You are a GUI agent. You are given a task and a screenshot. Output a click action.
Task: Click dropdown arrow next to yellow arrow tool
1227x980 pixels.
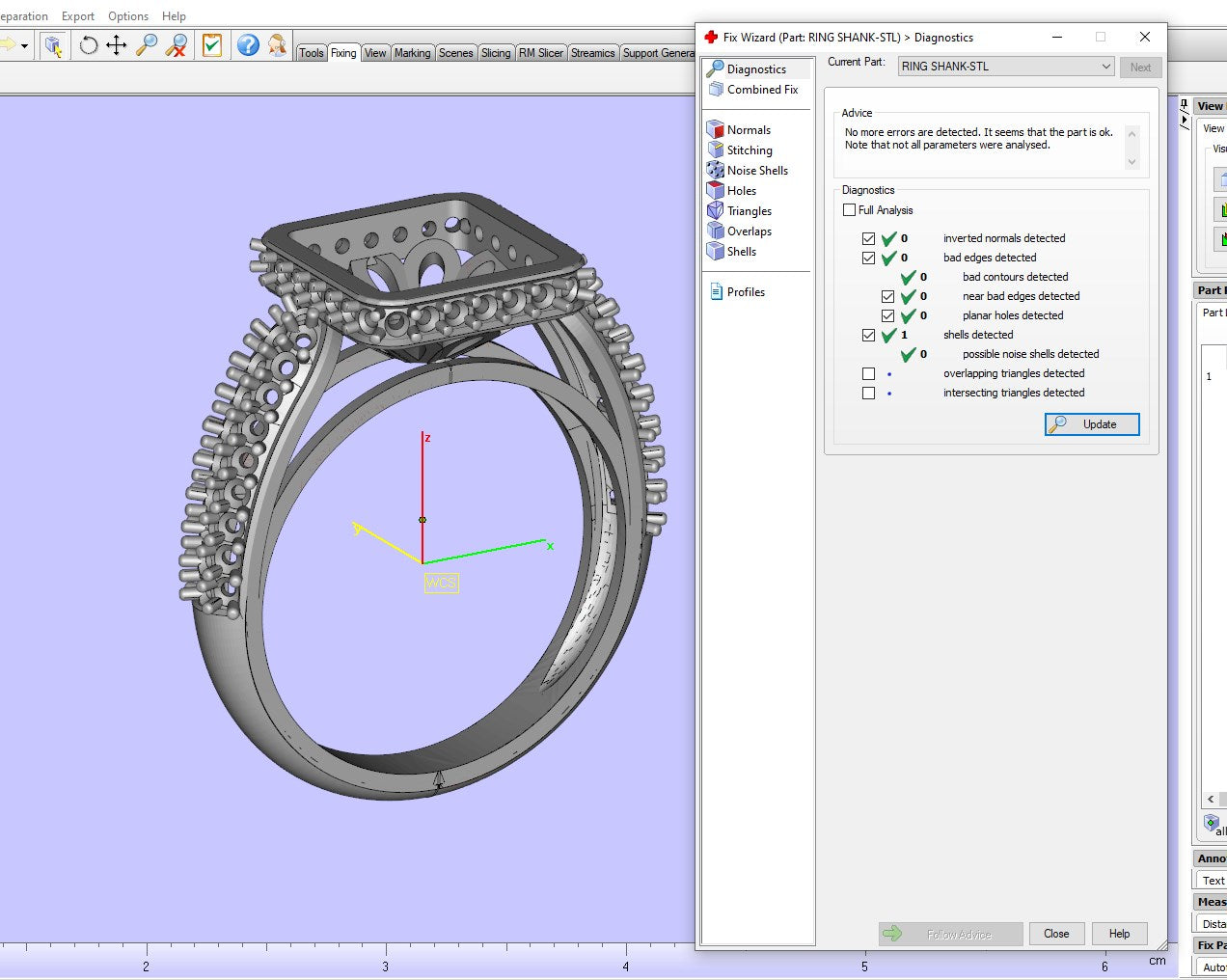click(x=24, y=46)
